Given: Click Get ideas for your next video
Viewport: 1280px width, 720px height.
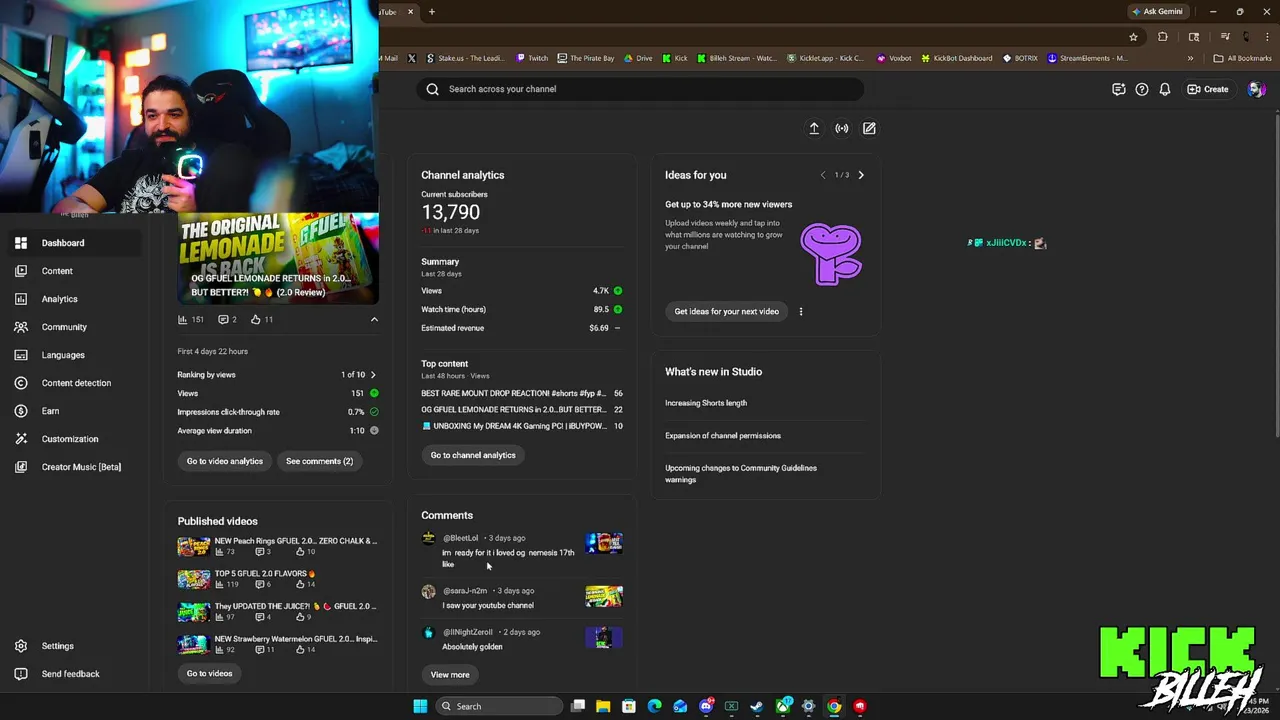Looking at the screenshot, I should tap(727, 311).
